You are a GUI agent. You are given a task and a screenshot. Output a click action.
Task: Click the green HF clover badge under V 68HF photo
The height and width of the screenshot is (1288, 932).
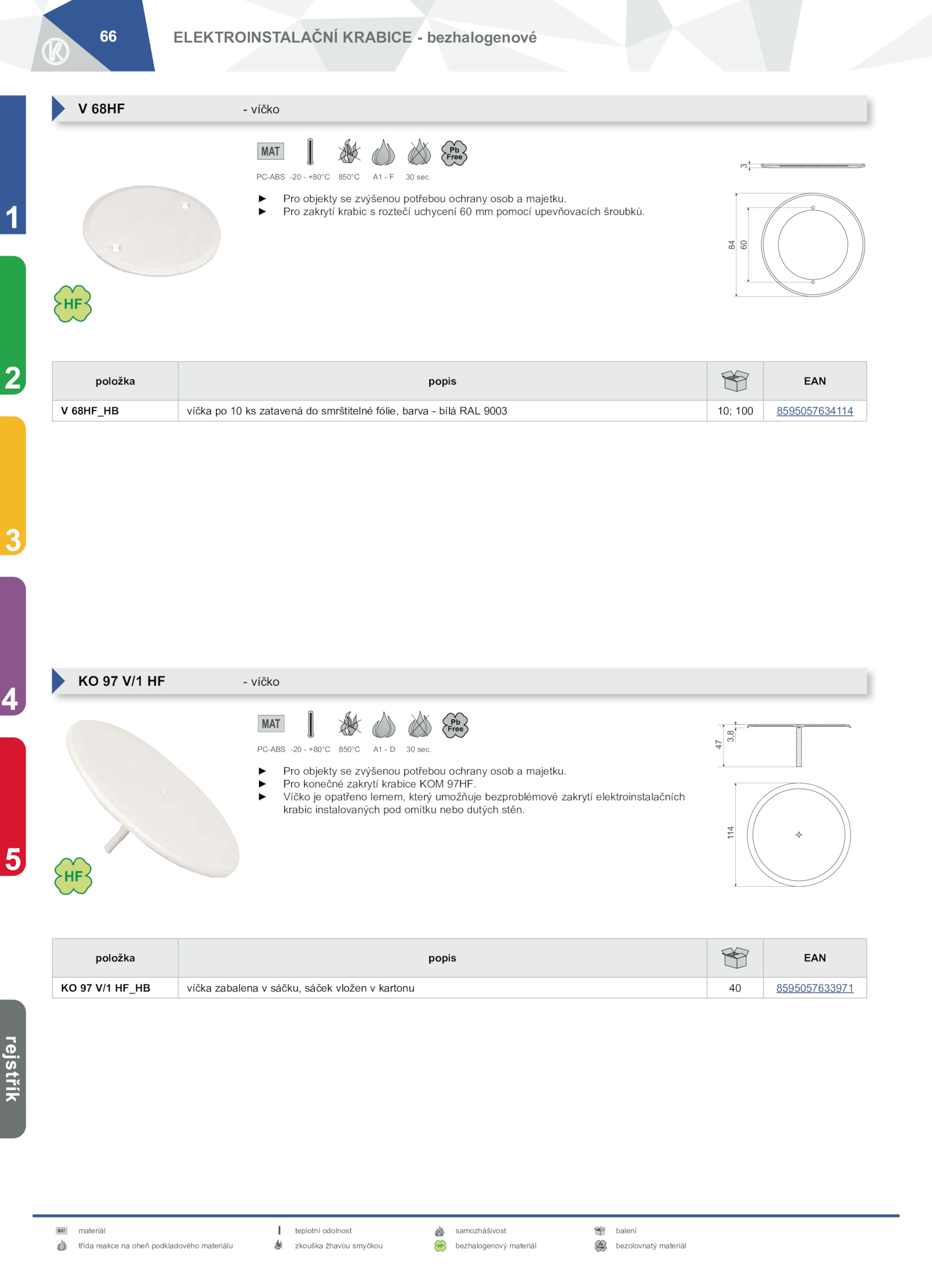pyautogui.click(x=73, y=304)
